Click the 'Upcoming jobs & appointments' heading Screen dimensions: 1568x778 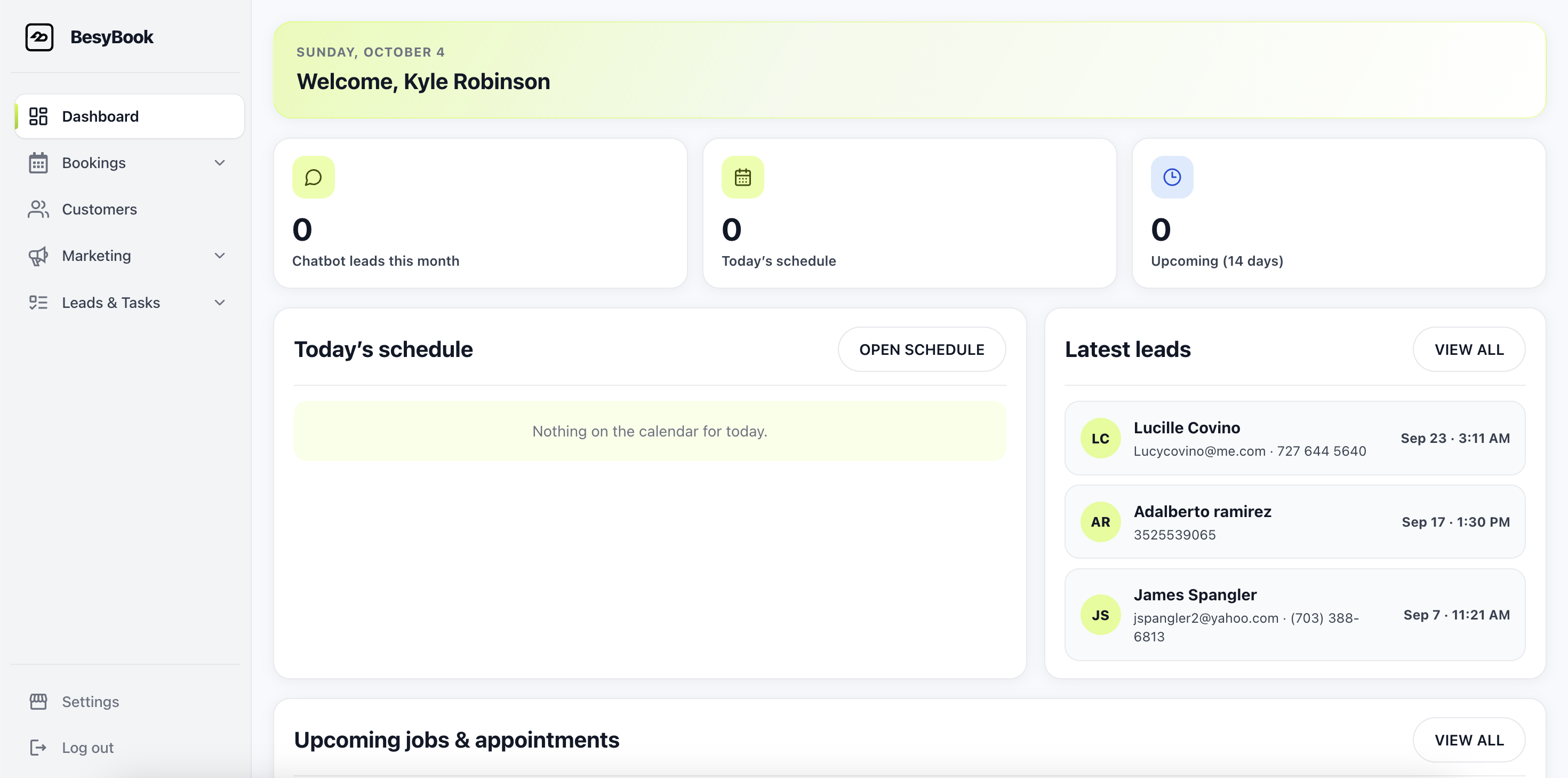click(x=457, y=740)
